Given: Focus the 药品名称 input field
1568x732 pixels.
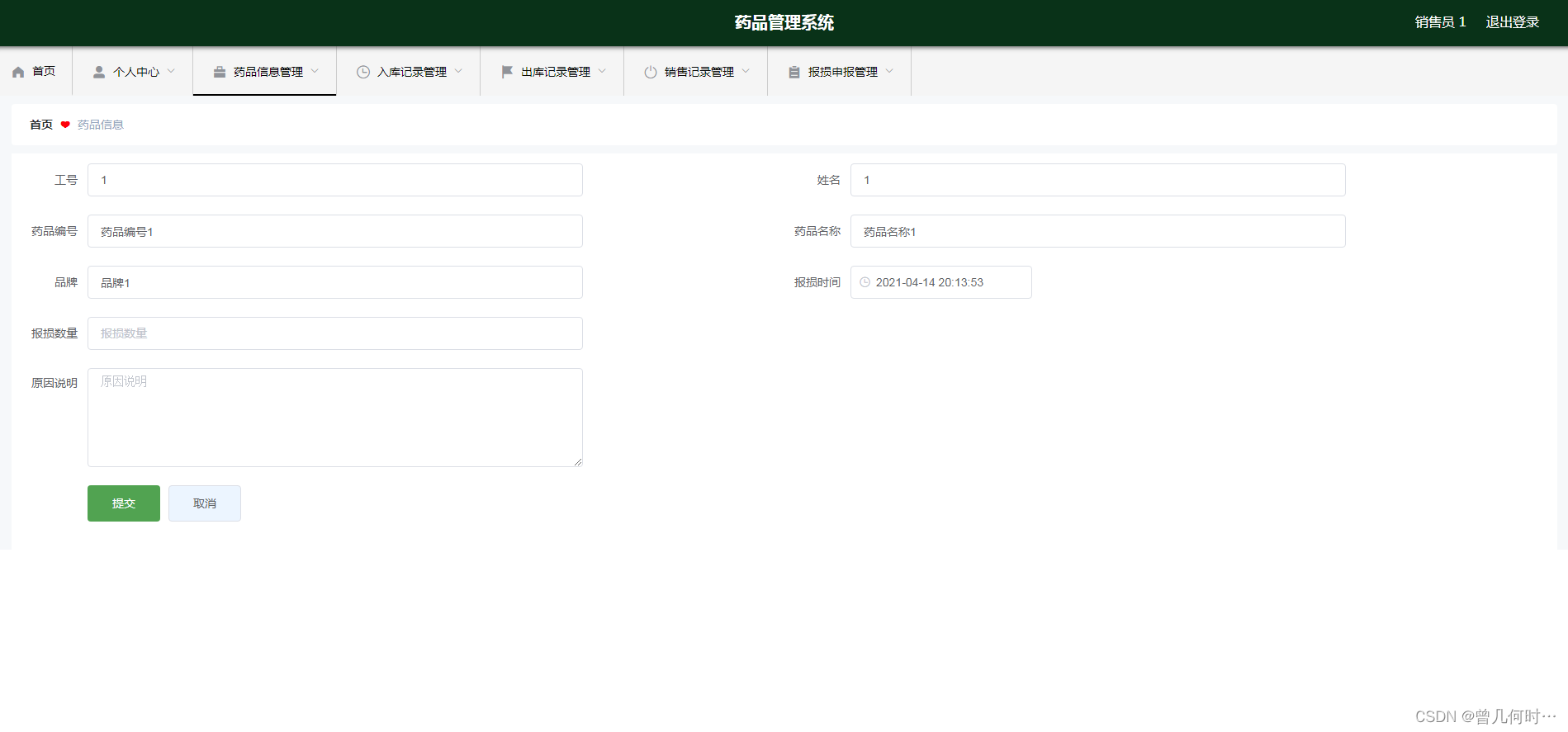Looking at the screenshot, I should [x=1098, y=231].
